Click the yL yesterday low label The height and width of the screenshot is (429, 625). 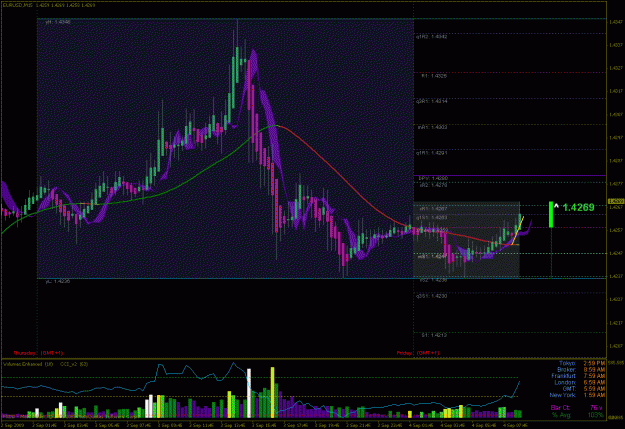pyautogui.click(x=58, y=281)
